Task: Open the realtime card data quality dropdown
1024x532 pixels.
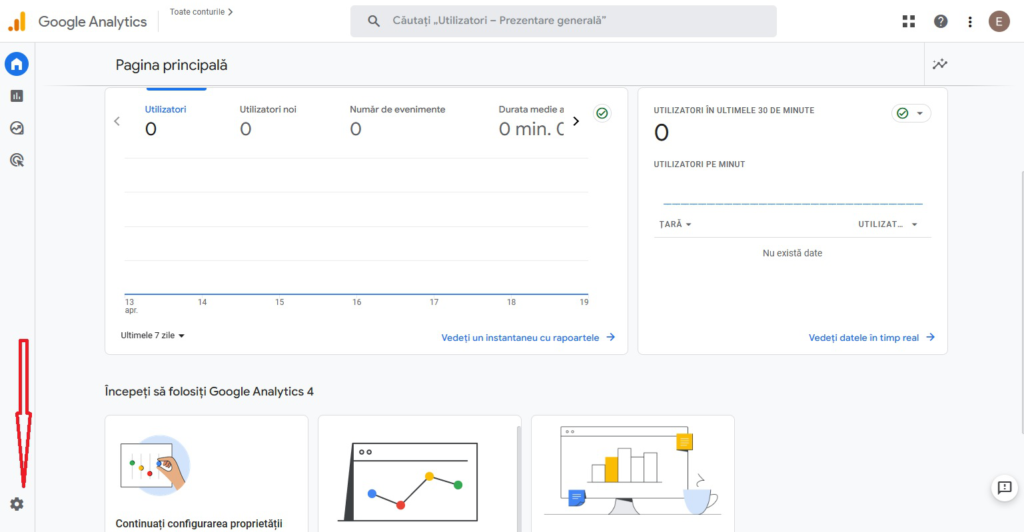Action: 911,113
